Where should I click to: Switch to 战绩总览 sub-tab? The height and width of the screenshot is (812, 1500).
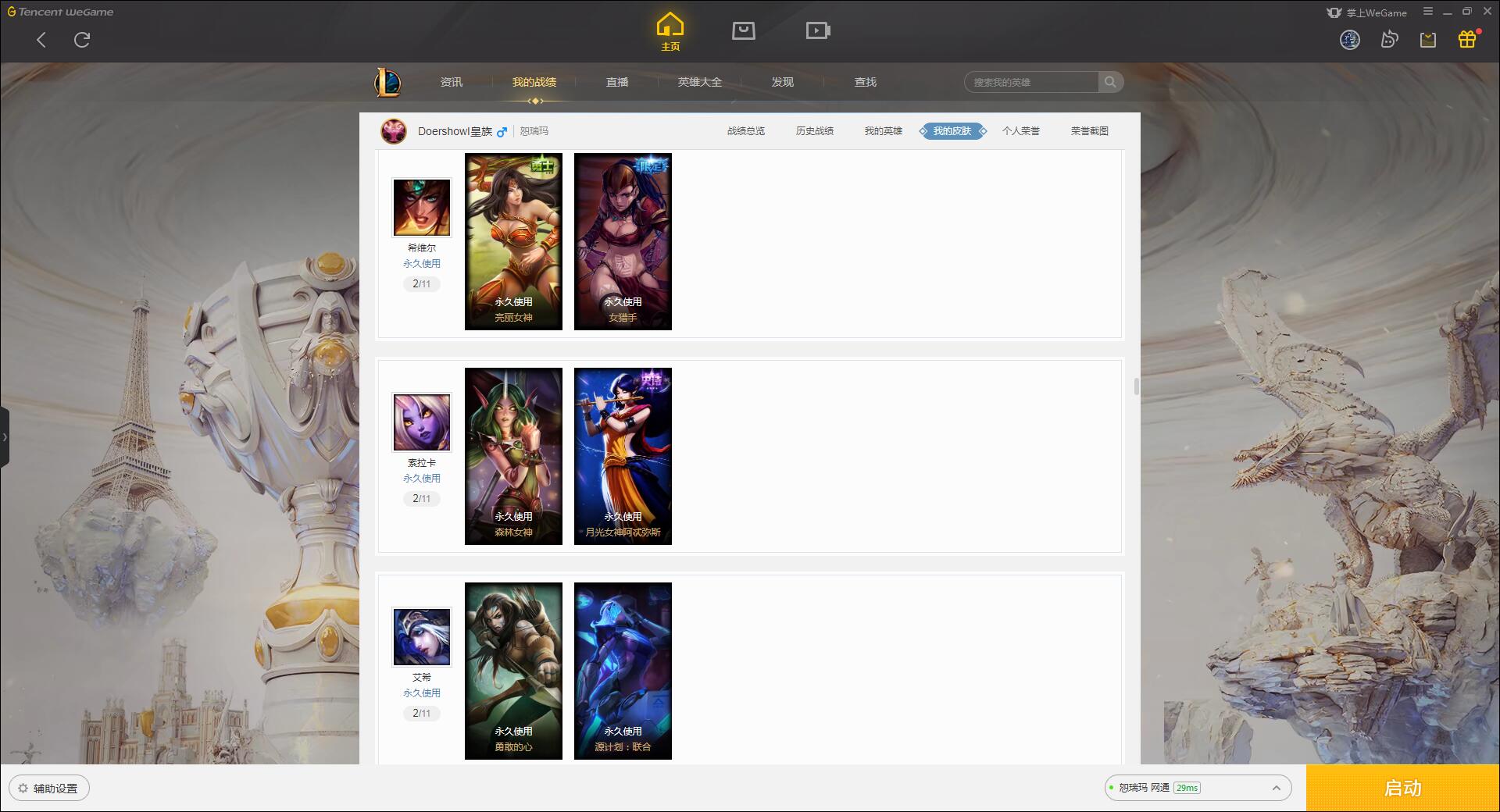[x=746, y=131]
